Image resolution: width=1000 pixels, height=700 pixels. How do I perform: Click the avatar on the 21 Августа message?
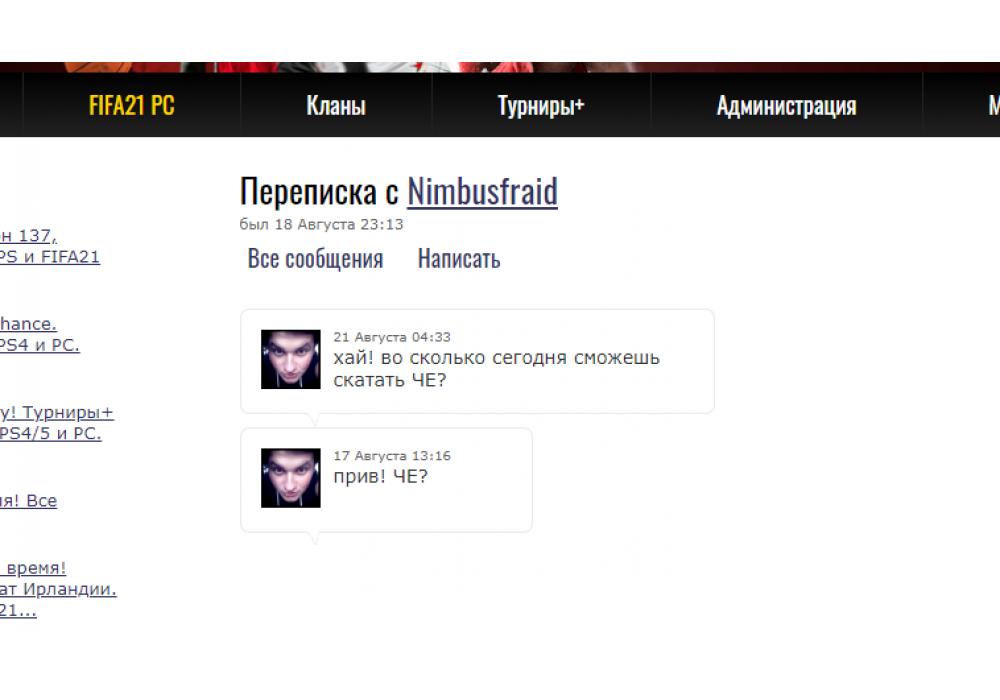pos(291,359)
